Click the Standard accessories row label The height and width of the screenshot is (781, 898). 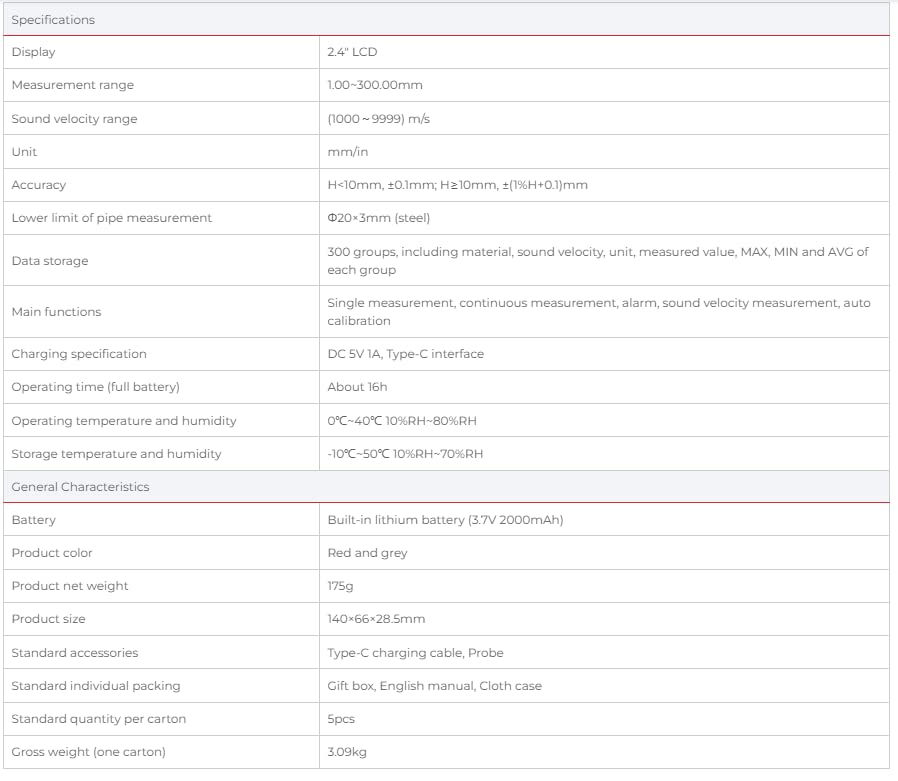point(74,653)
